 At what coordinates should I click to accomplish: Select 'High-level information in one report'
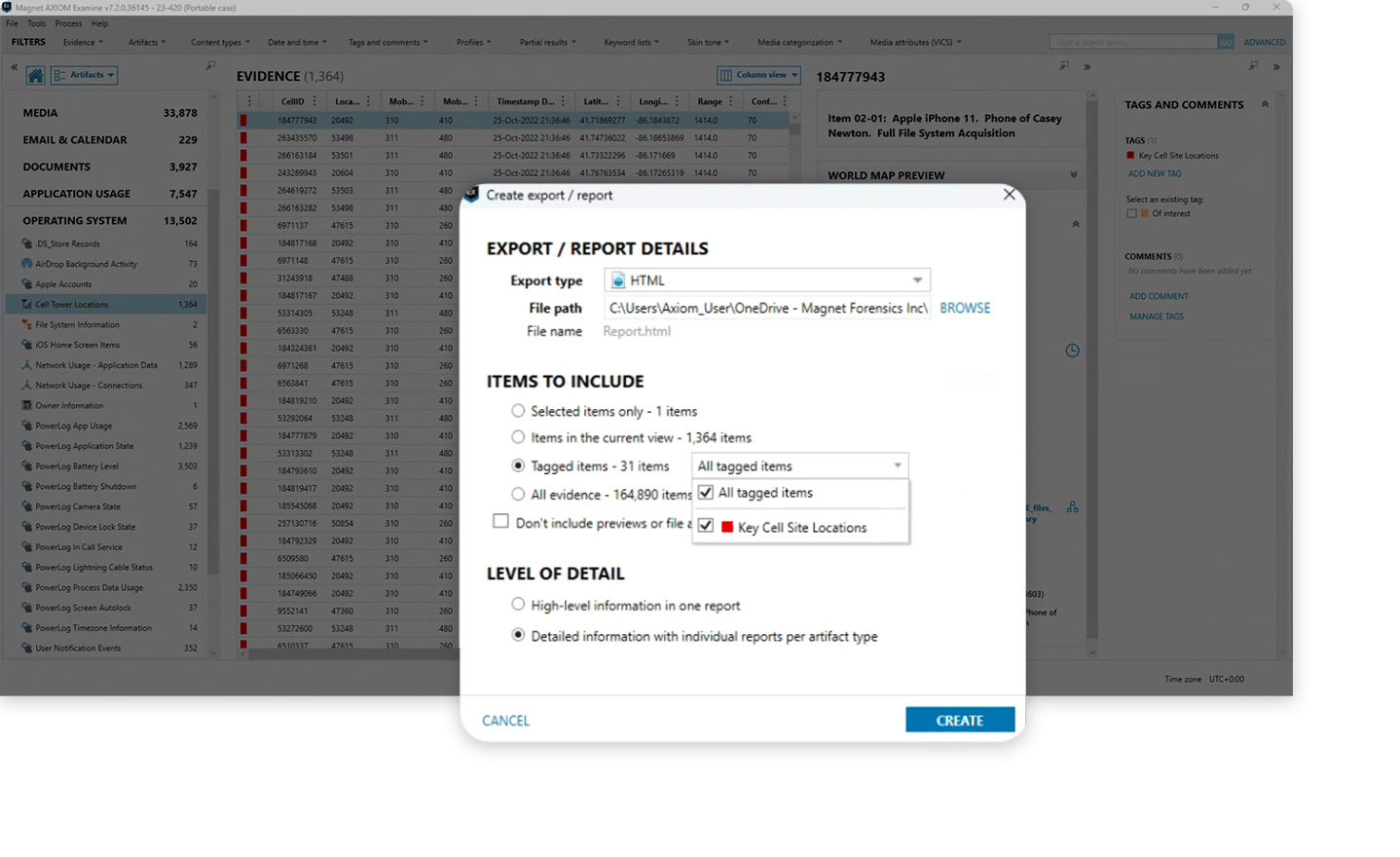518,605
